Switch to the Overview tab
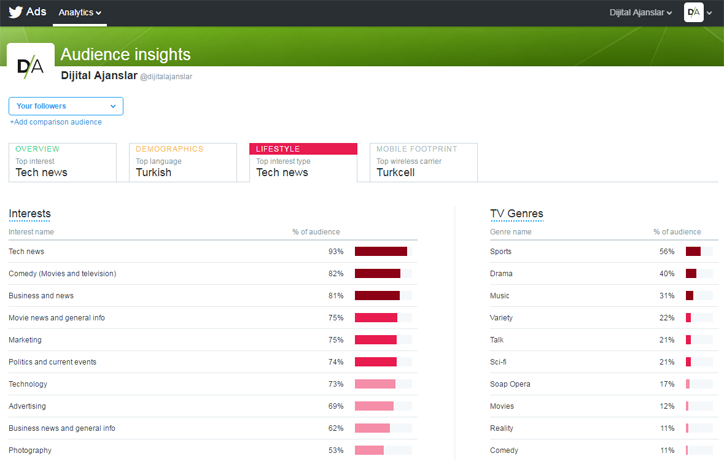The image size is (724, 464). pos(62,162)
